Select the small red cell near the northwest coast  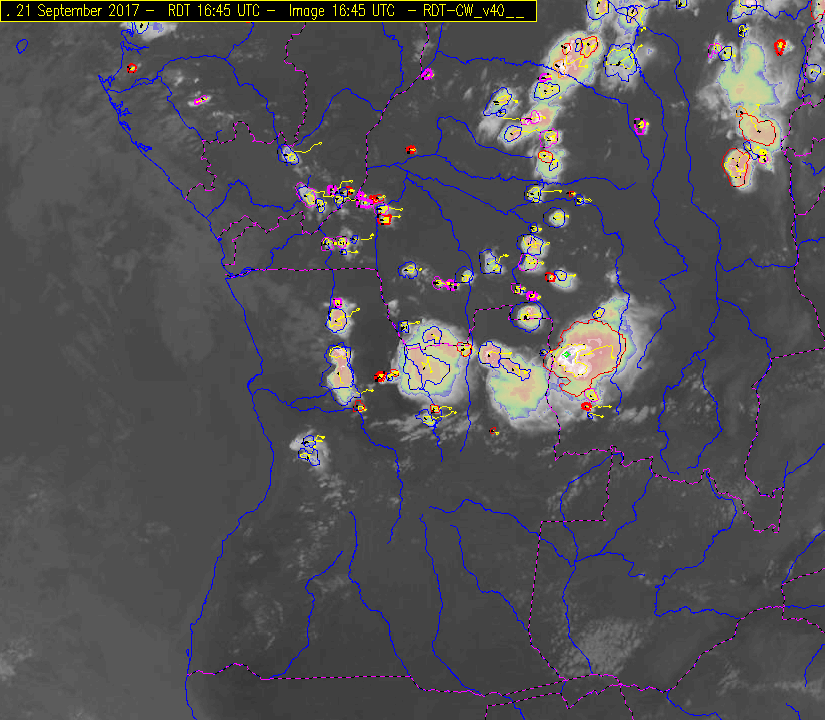[x=132, y=68]
